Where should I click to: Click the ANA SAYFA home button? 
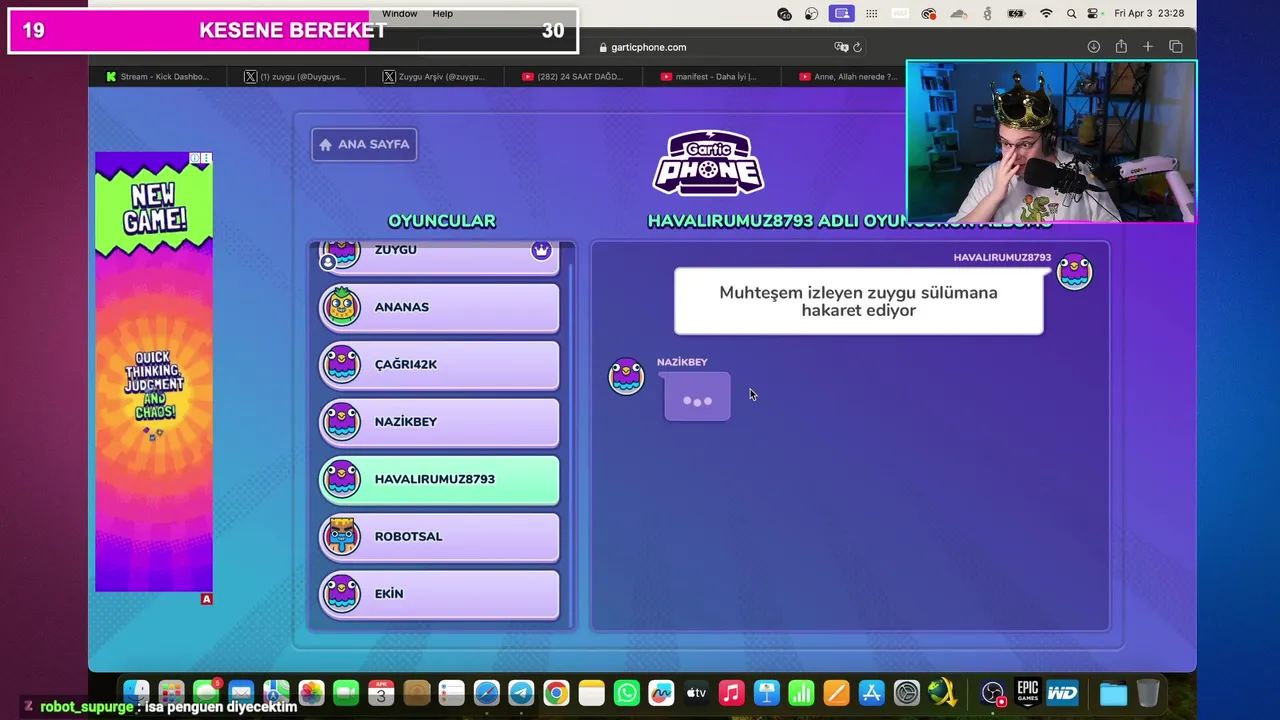(x=364, y=144)
